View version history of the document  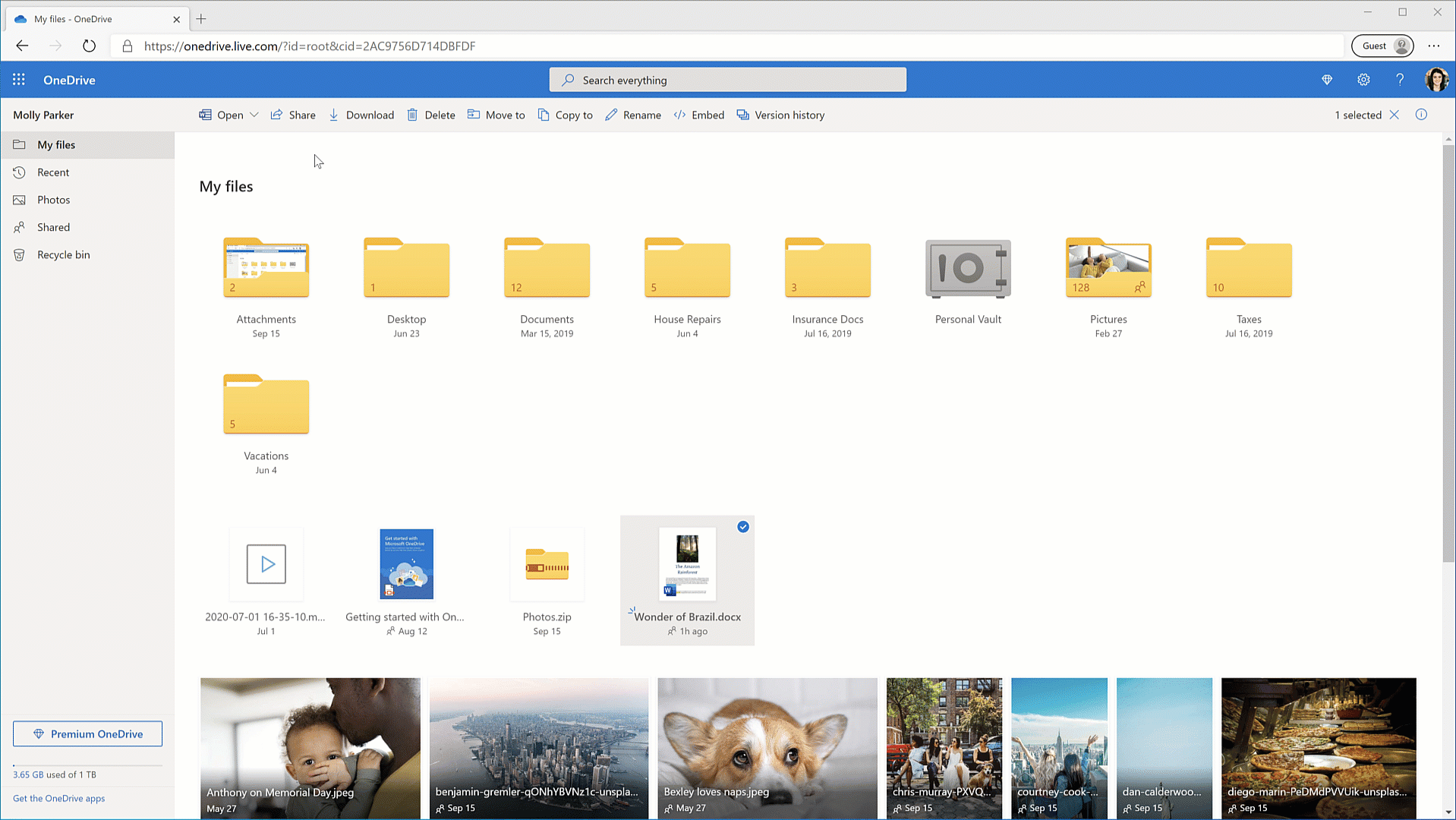point(780,115)
